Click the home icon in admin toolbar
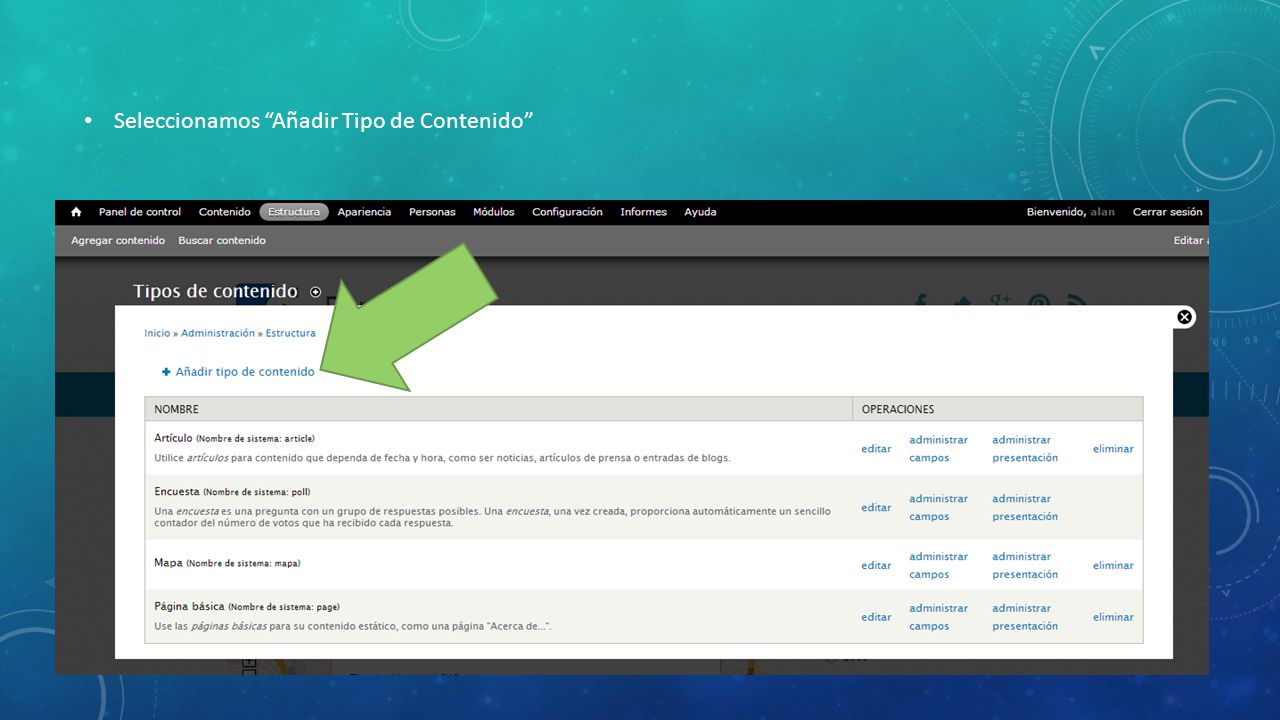This screenshot has height=720, width=1280. coord(76,212)
